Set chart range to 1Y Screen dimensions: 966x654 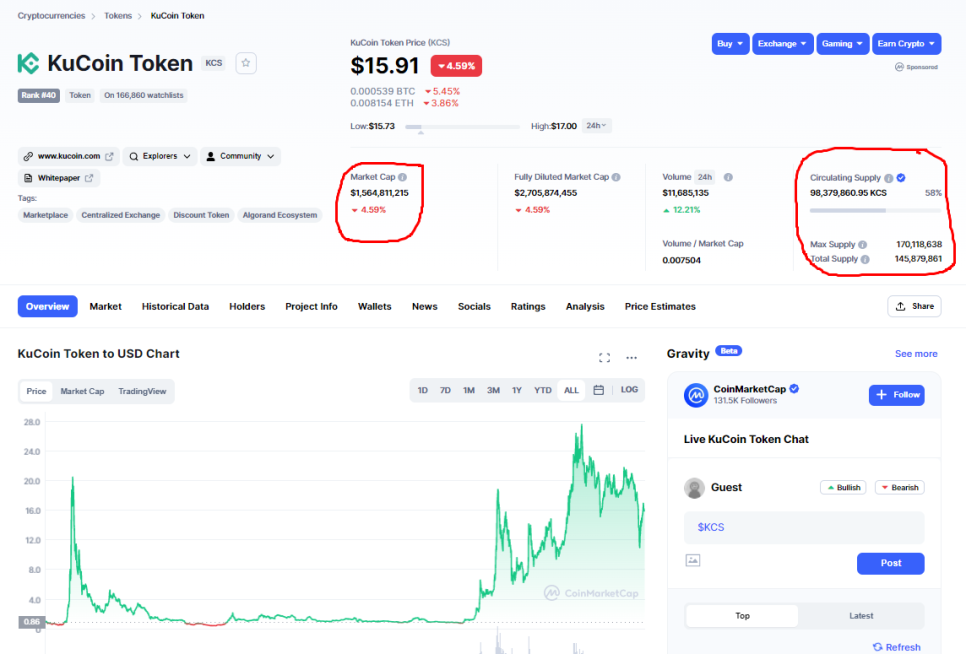coord(517,390)
